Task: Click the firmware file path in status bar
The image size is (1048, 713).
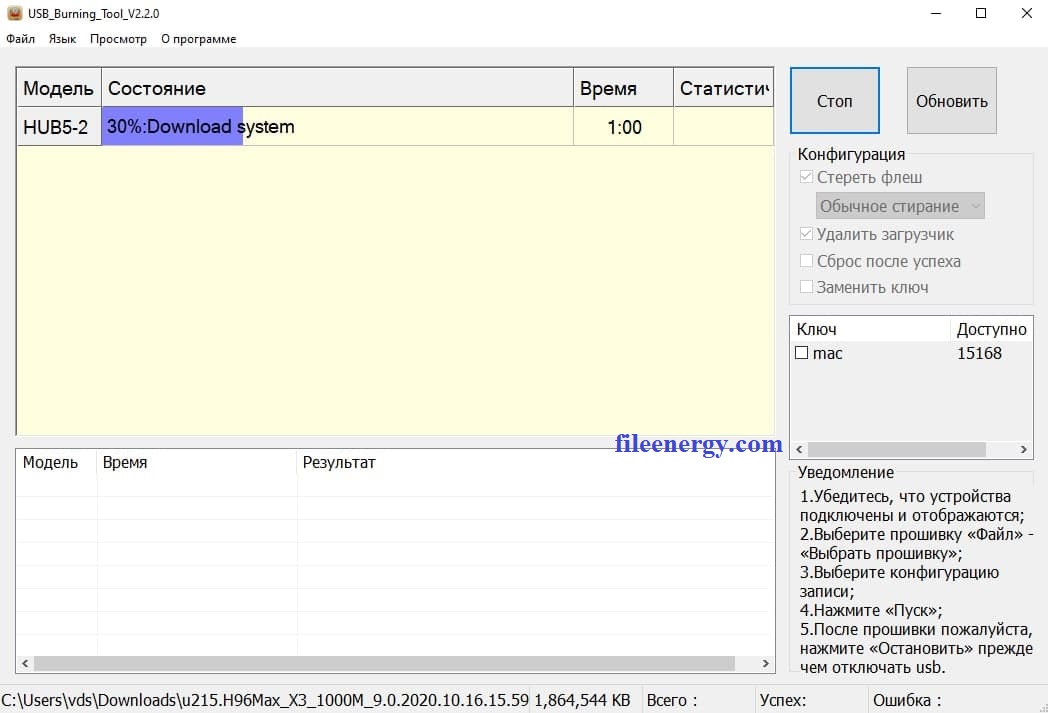Action: pyautogui.click(x=265, y=700)
